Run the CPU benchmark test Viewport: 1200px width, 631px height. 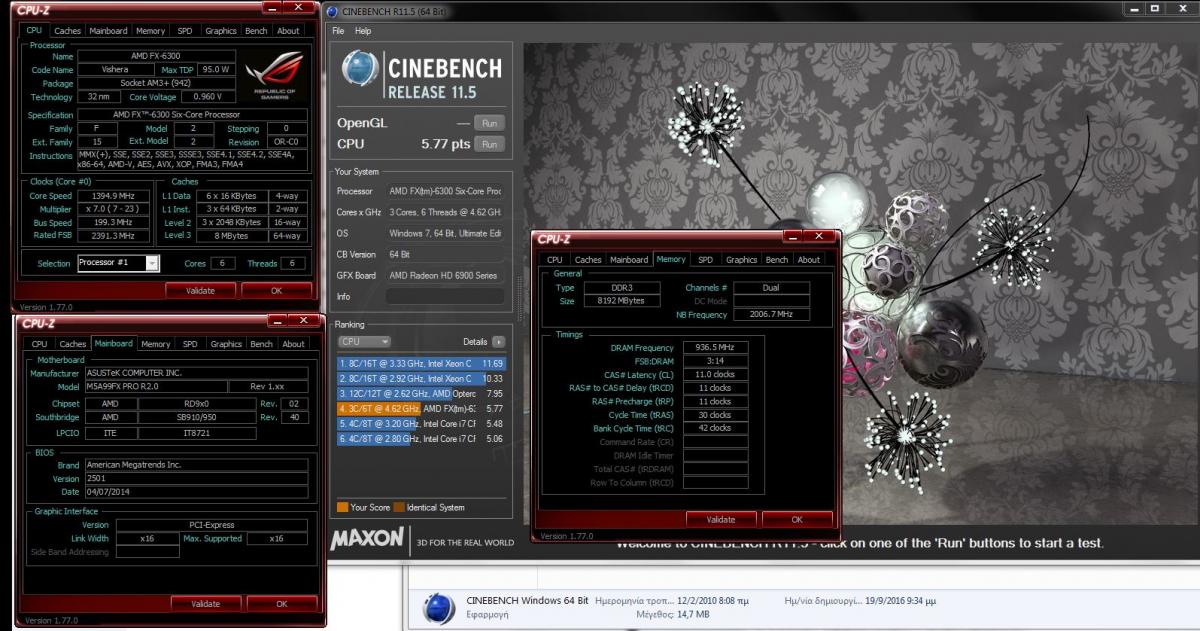489,144
